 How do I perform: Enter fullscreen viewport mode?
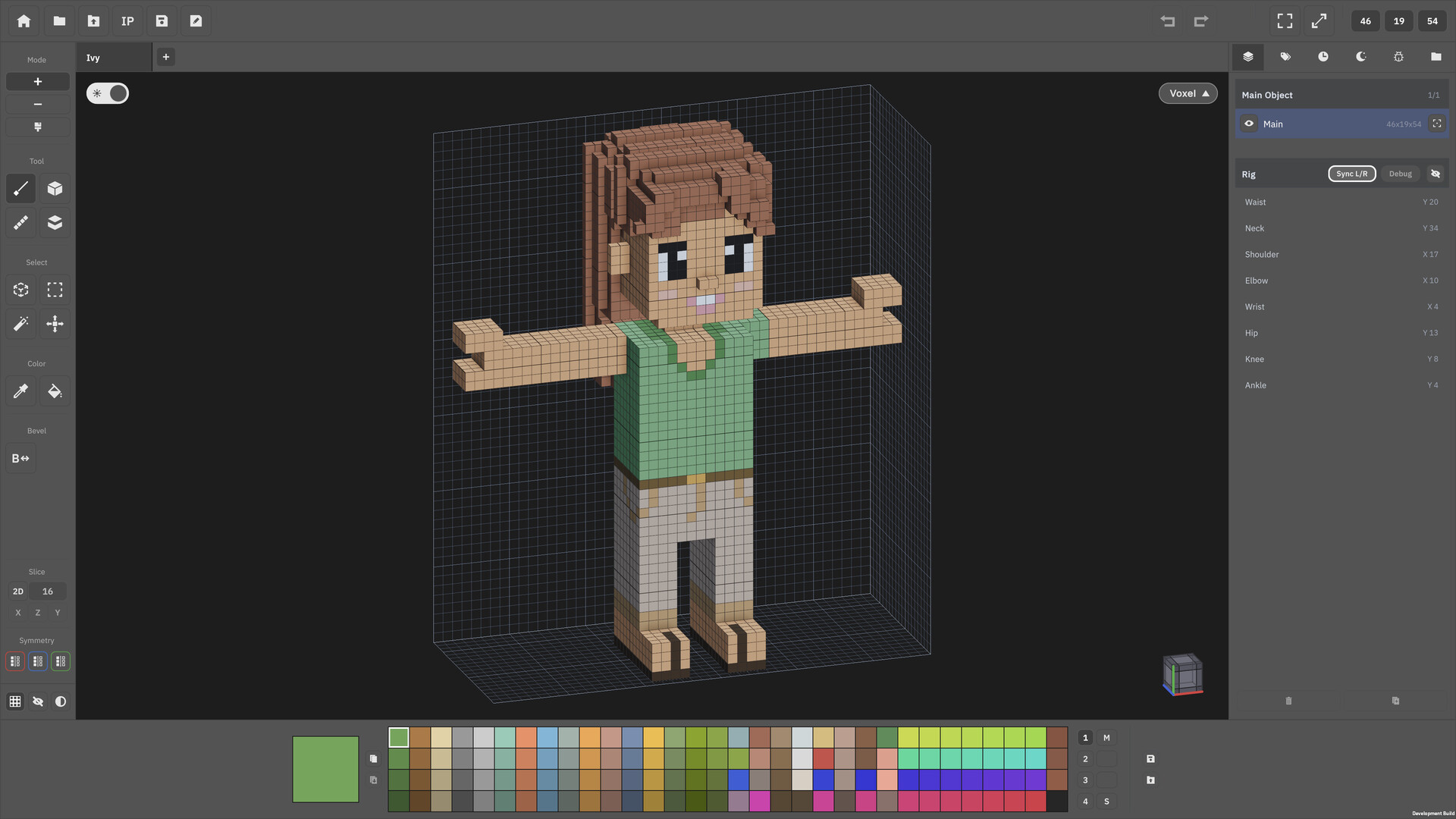pyautogui.click(x=1285, y=21)
